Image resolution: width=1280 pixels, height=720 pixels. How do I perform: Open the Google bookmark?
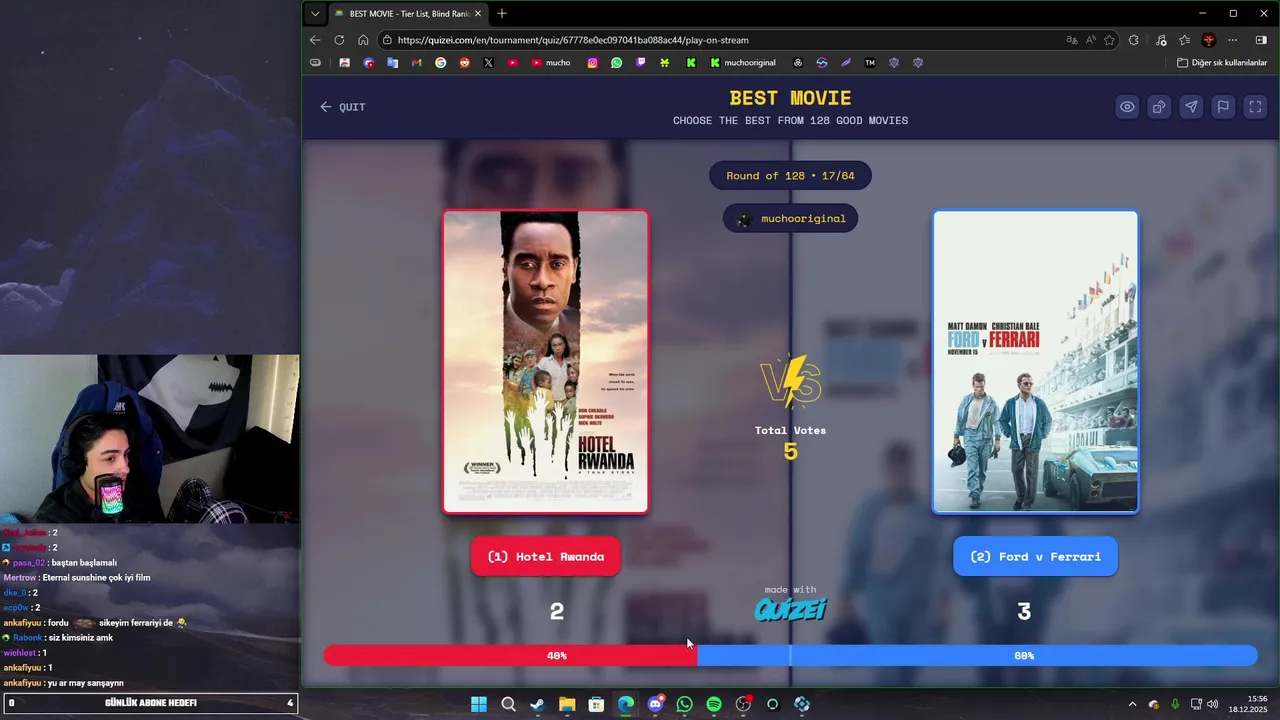pyautogui.click(x=441, y=62)
